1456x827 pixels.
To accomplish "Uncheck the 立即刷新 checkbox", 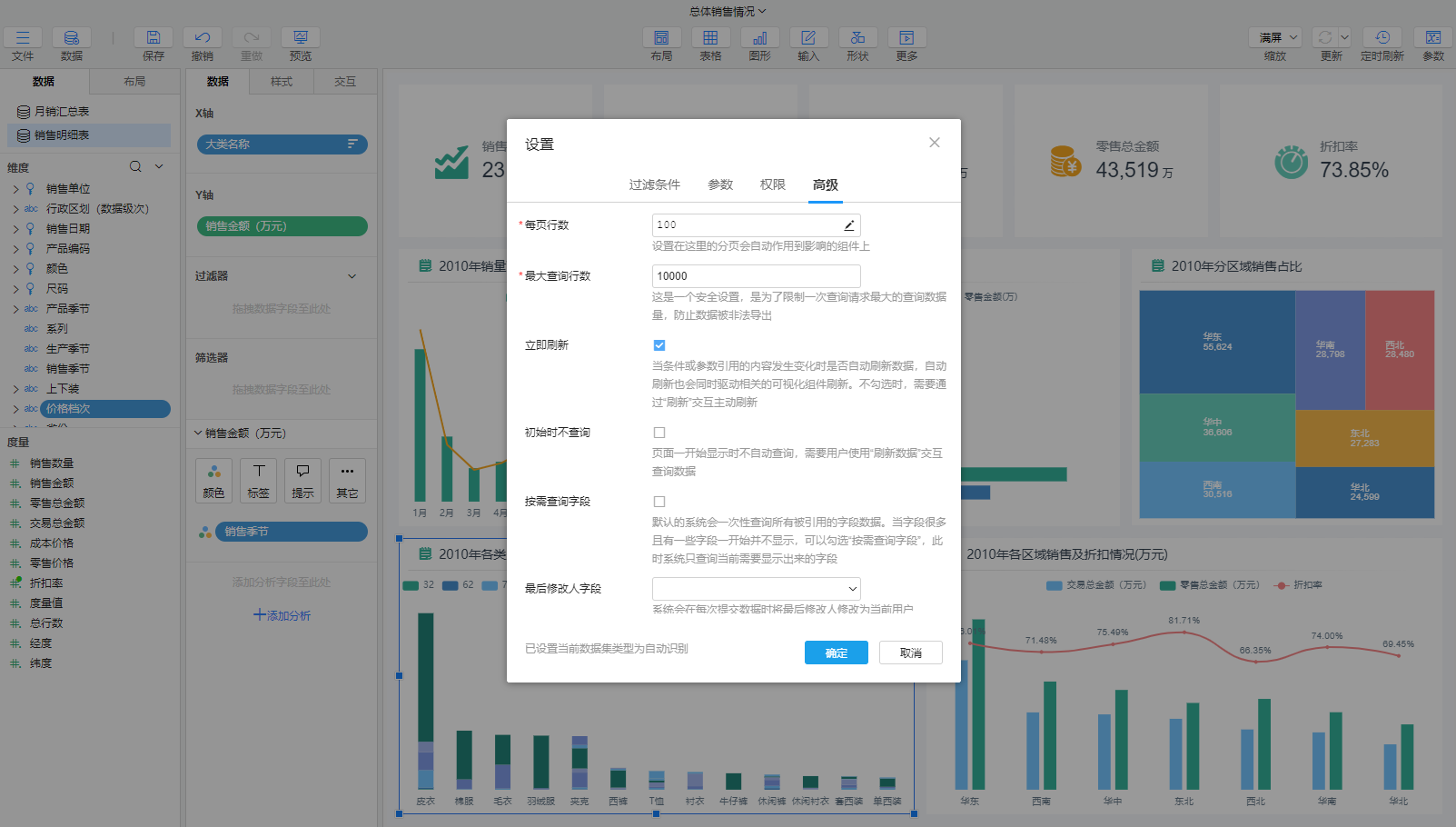I will coord(659,344).
